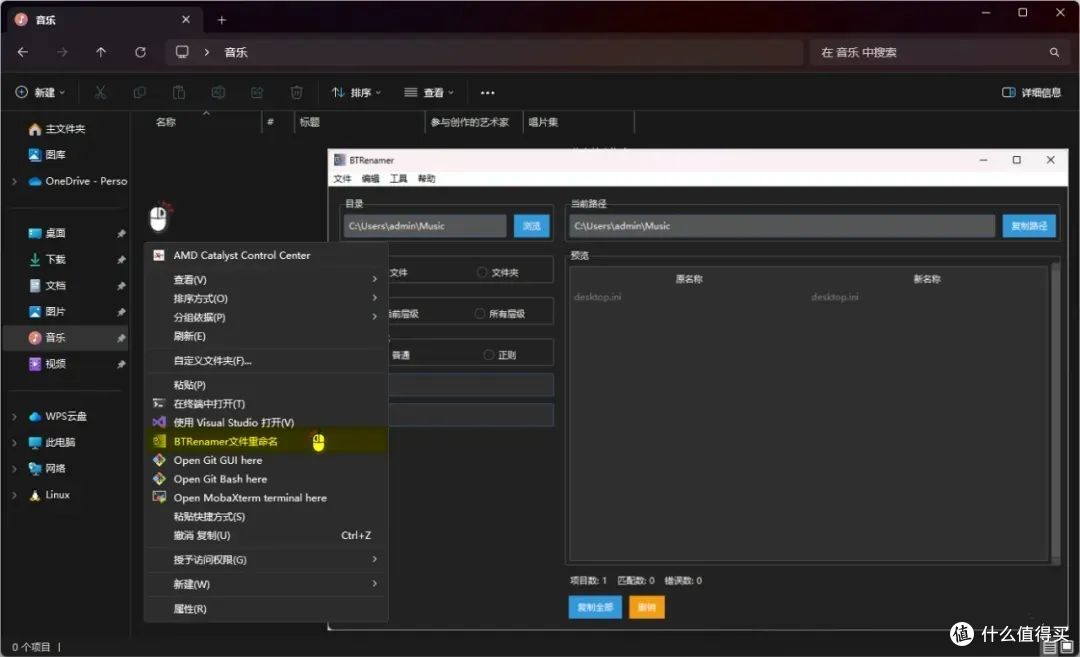The height and width of the screenshot is (657, 1080).
Task: Expand 授予访问权限(G) submenu arrow
Action: [x=375, y=559]
